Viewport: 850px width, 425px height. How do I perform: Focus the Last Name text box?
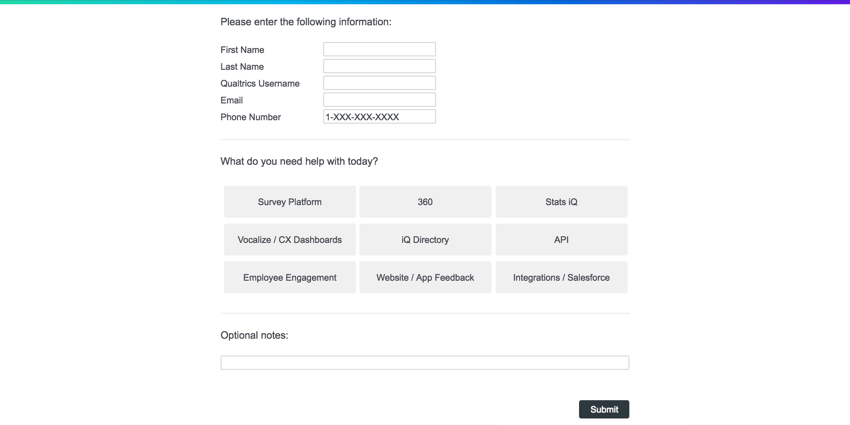379,66
